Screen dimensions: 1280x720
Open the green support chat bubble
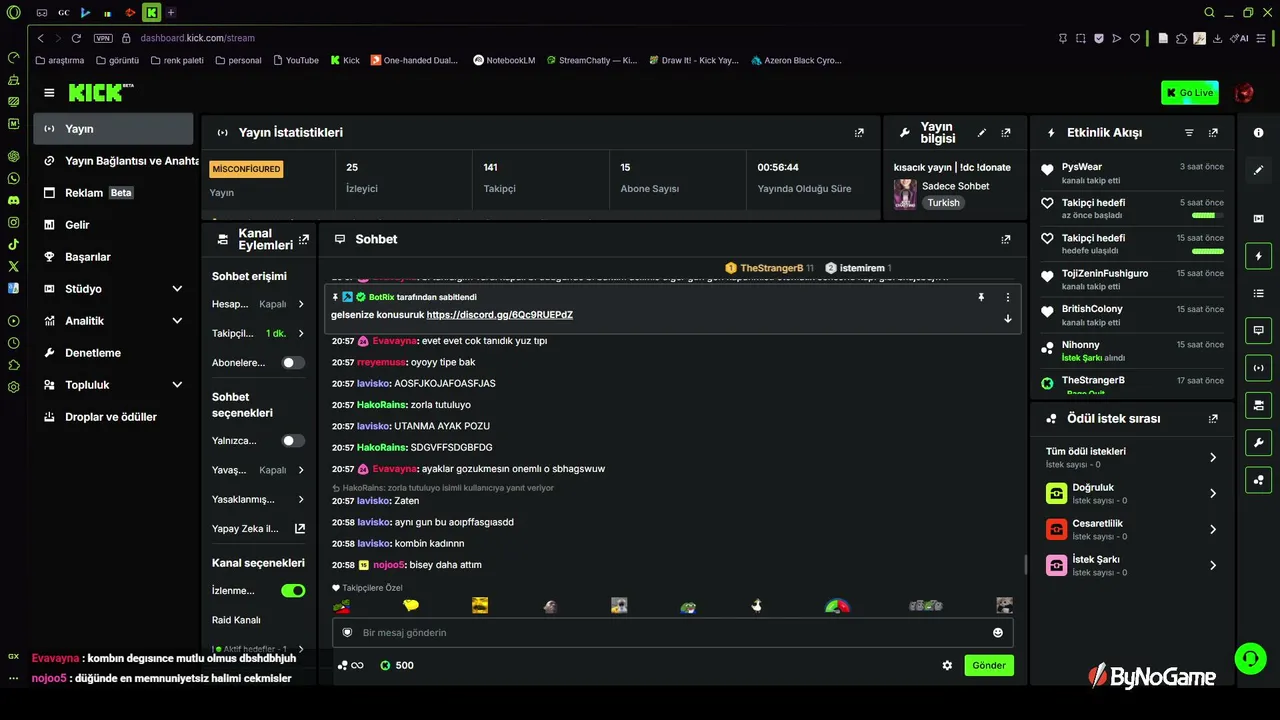coord(1250,658)
